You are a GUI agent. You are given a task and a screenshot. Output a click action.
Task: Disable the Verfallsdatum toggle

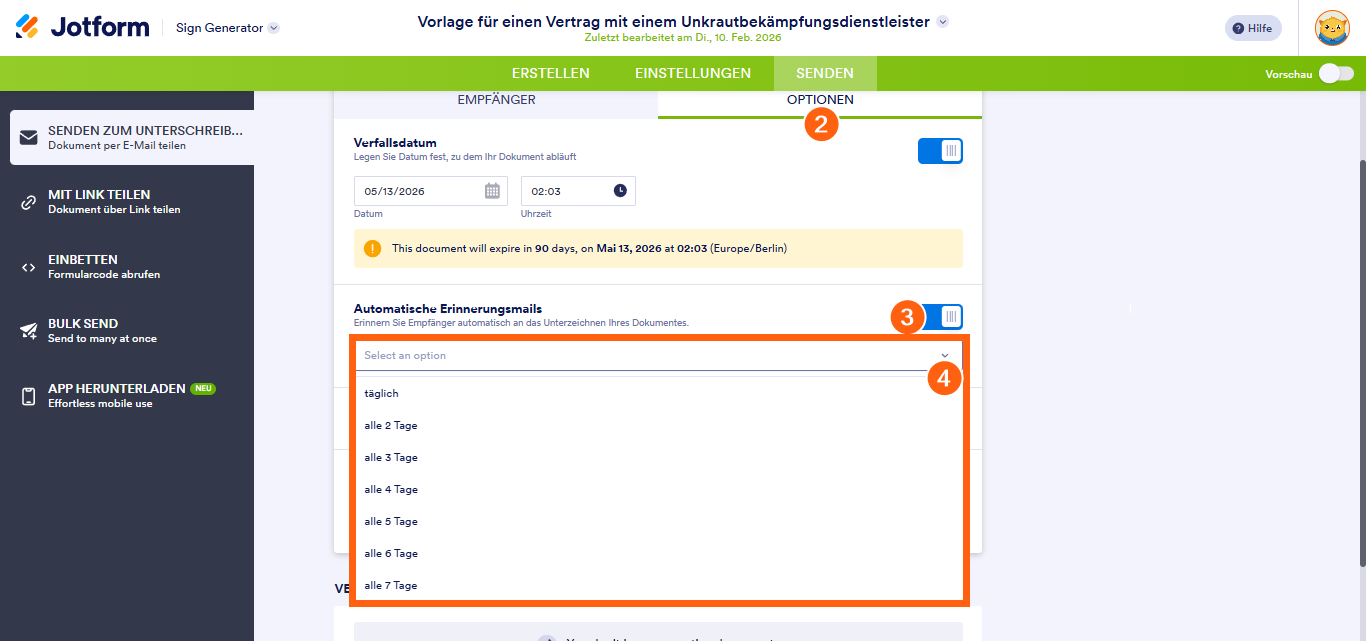(x=940, y=151)
